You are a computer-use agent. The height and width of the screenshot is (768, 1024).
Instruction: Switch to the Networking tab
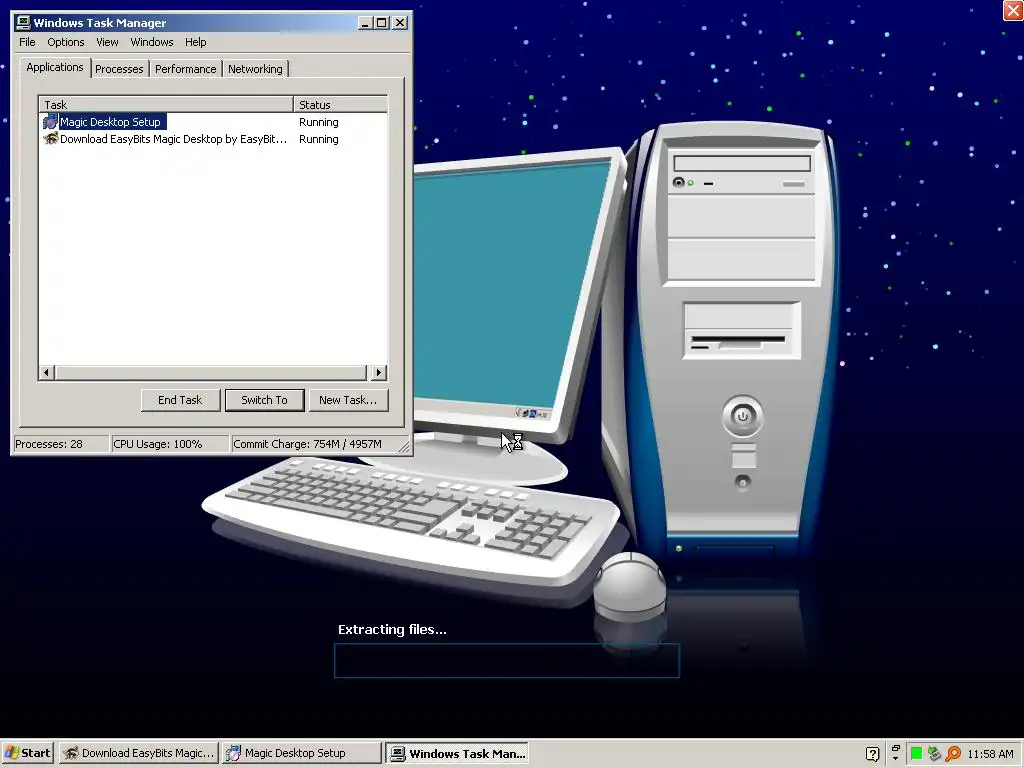tap(255, 69)
